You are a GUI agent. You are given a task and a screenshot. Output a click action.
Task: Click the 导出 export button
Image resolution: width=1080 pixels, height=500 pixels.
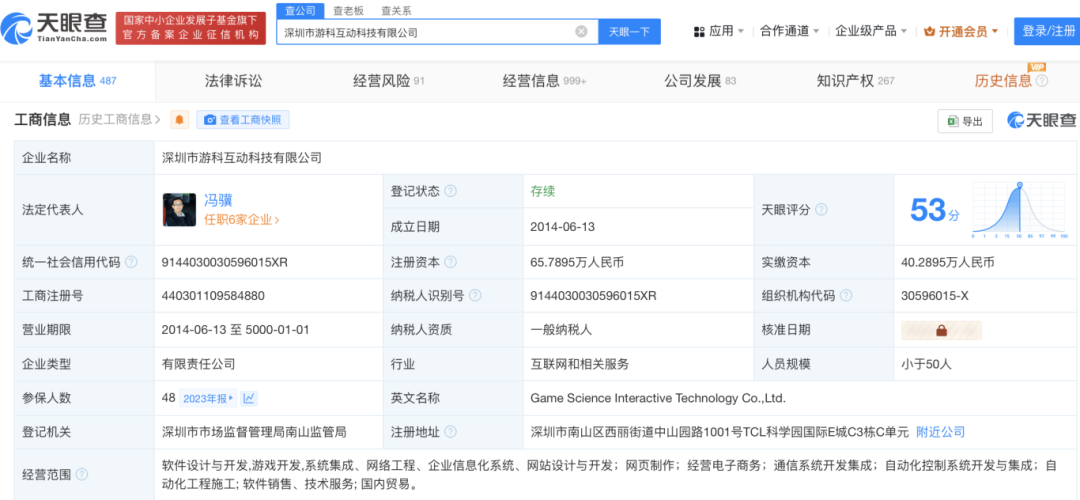(965, 121)
